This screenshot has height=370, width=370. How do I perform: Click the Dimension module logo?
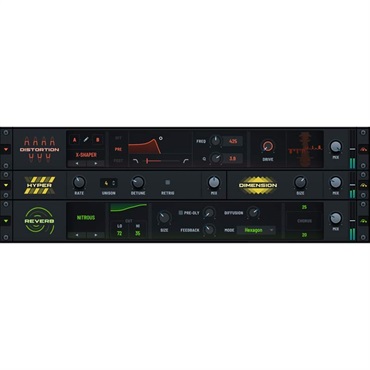click(258, 185)
